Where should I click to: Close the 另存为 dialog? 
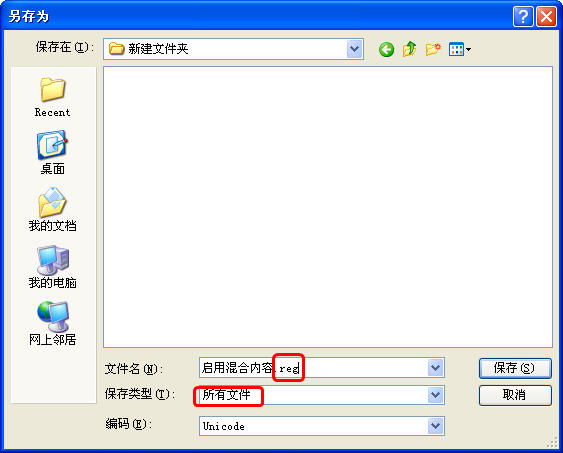[x=546, y=17]
